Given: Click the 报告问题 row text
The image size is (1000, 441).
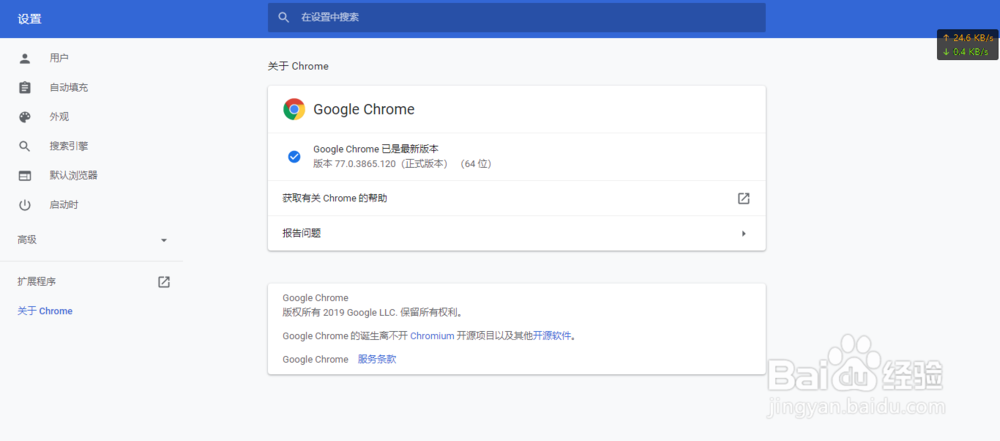Looking at the screenshot, I should (302, 234).
